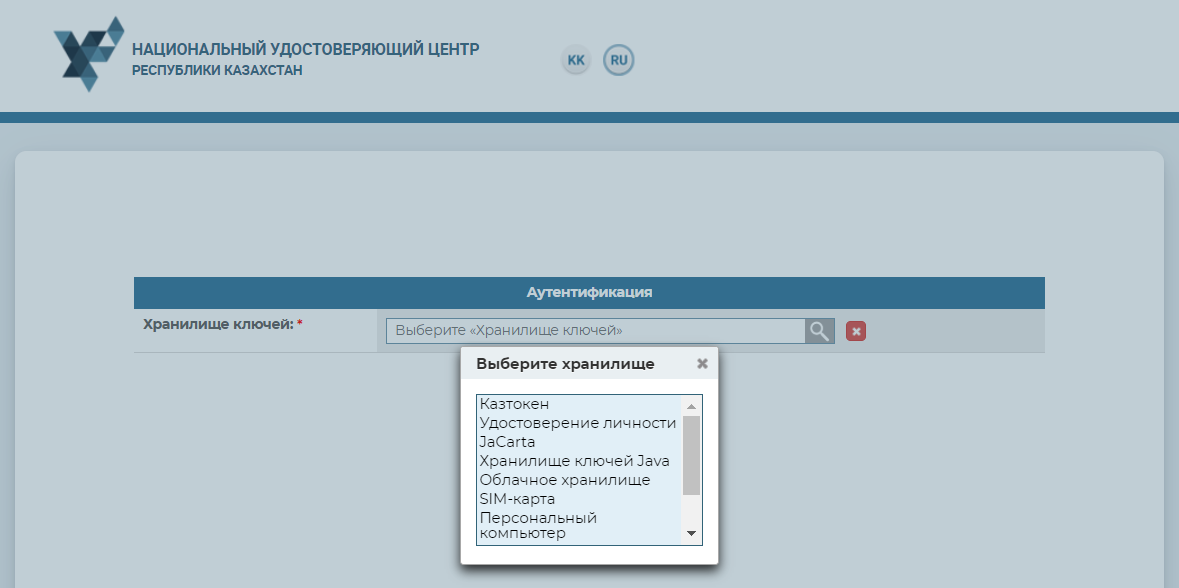Choose 'SIM-карта' from the list
This screenshot has width=1179, height=588.
(x=517, y=499)
